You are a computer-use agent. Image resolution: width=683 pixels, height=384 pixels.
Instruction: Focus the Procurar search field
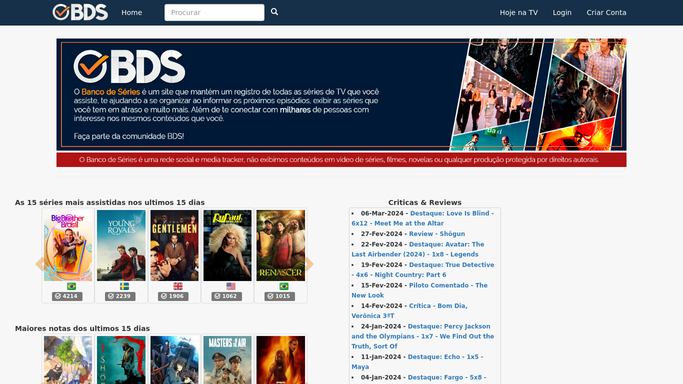click(214, 13)
